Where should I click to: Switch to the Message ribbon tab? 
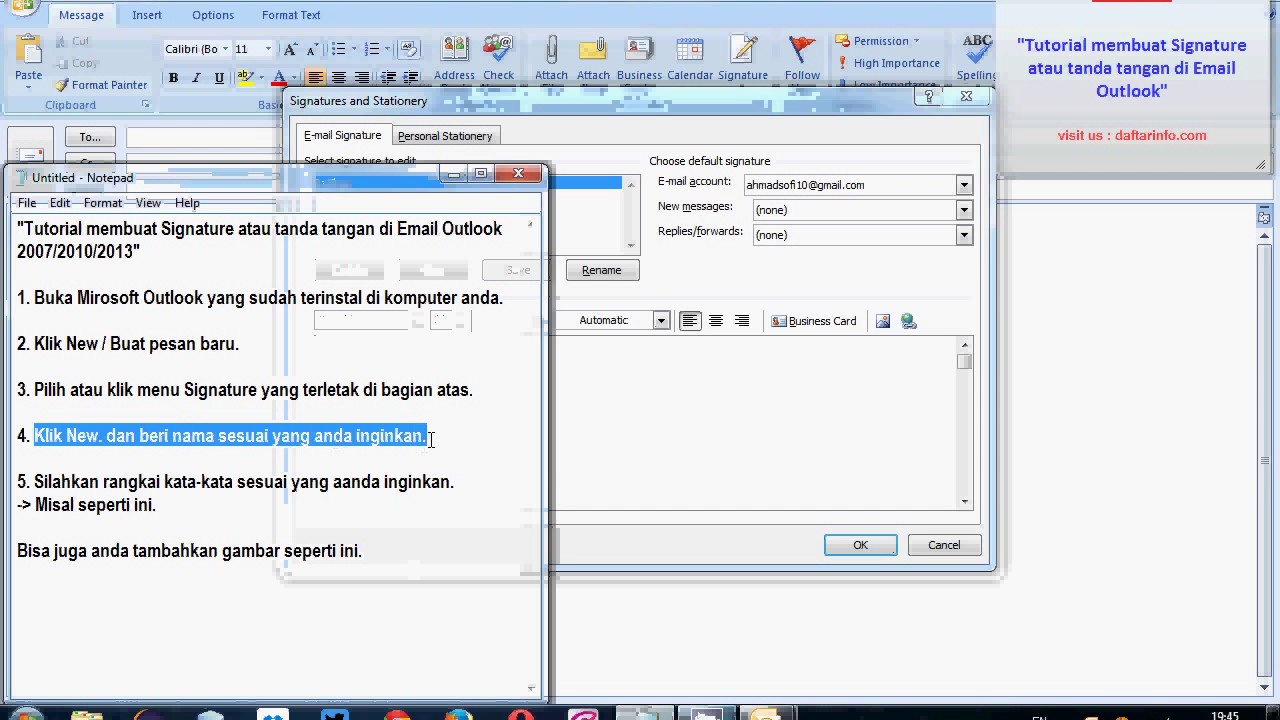(81, 15)
